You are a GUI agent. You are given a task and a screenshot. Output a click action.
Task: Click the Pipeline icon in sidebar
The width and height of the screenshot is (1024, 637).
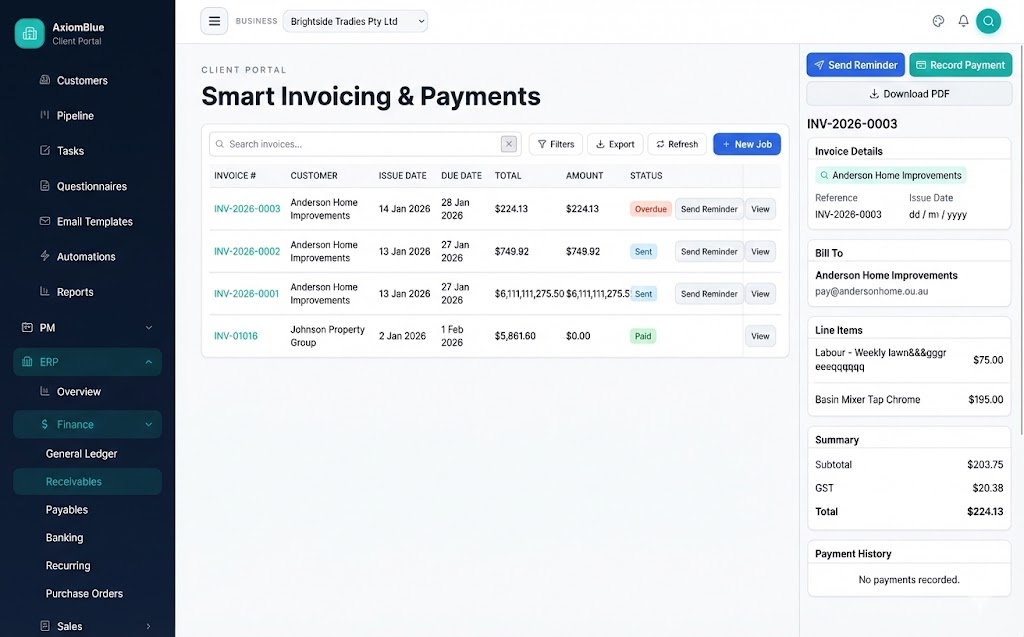click(x=44, y=115)
